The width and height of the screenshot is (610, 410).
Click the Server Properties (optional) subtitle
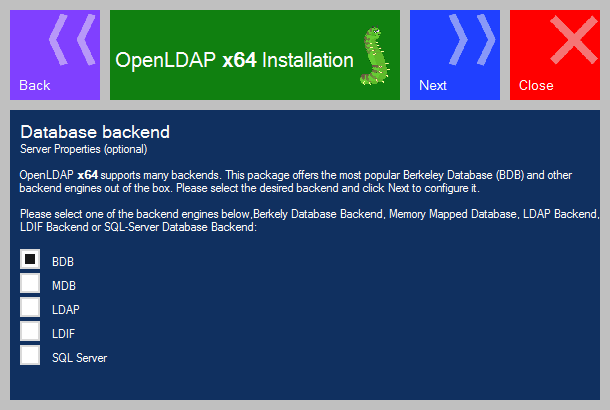point(84,149)
